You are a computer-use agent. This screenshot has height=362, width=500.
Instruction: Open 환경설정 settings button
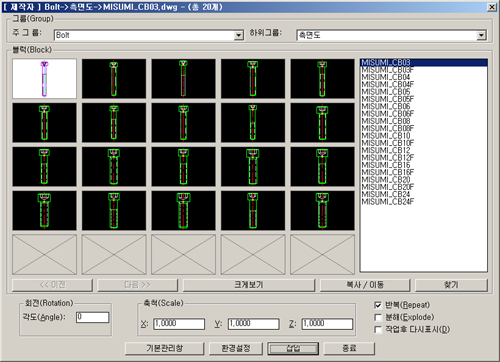click(x=236, y=349)
